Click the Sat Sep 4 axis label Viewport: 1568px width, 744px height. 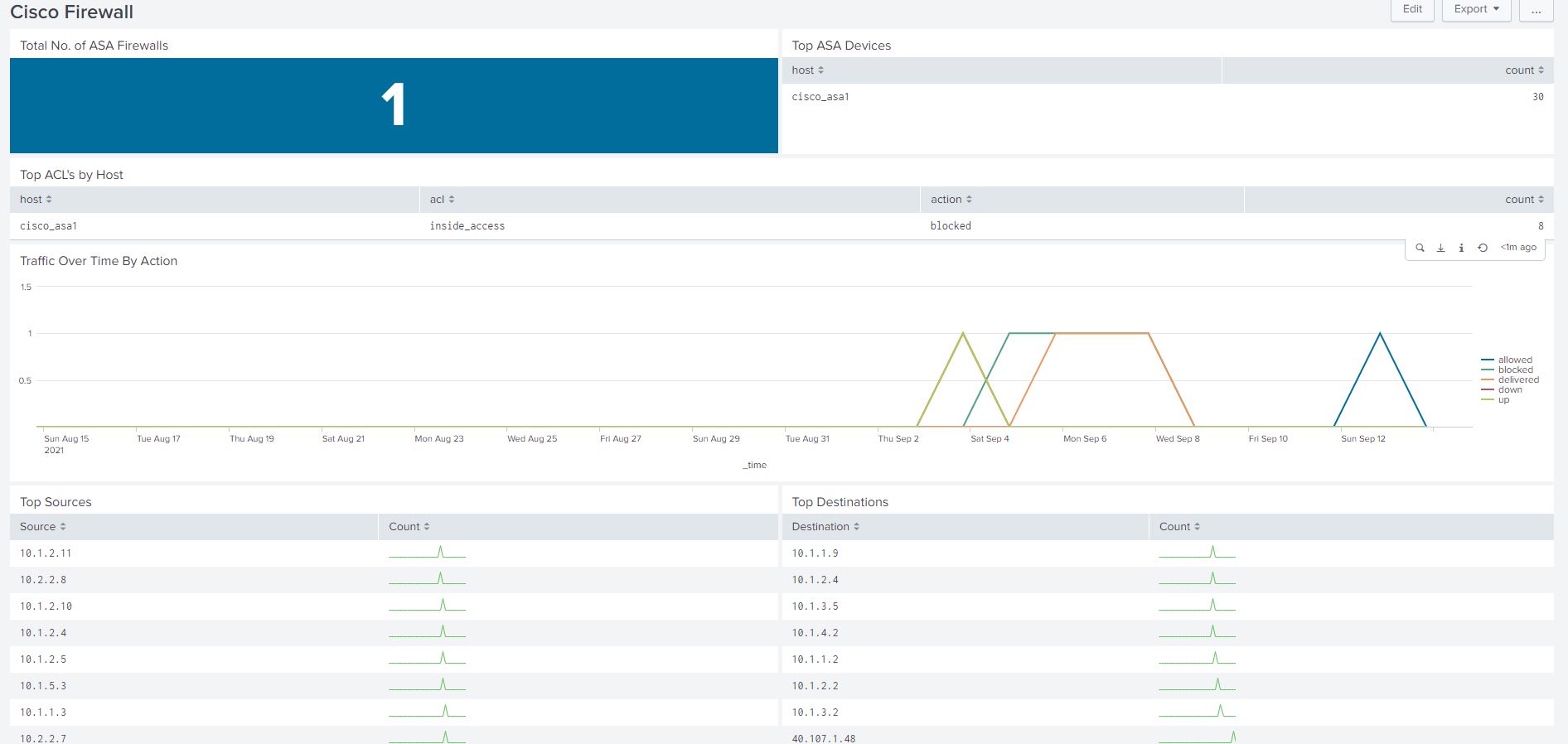tap(990, 439)
